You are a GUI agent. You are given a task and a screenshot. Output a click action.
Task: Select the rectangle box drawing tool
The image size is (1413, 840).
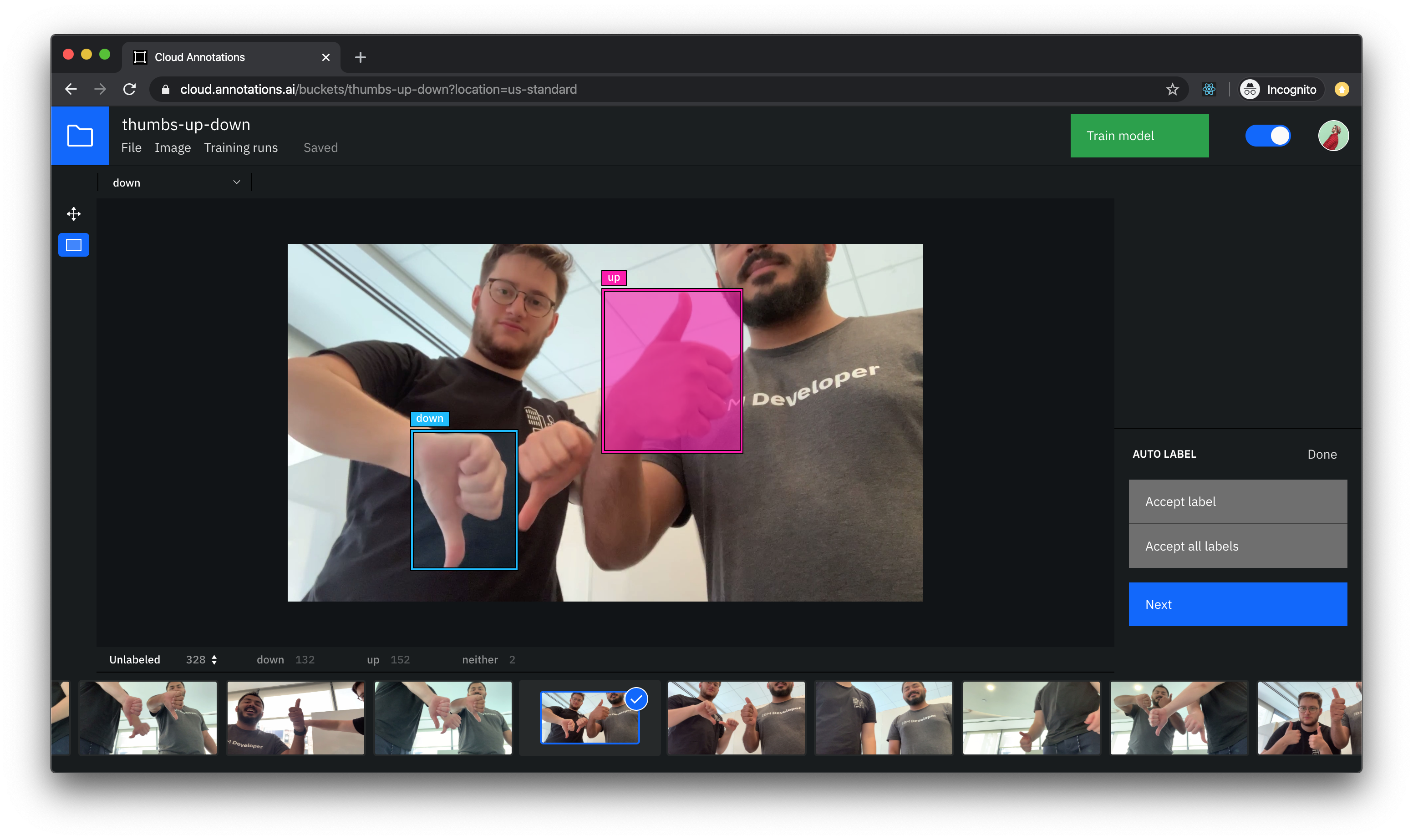[74, 245]
